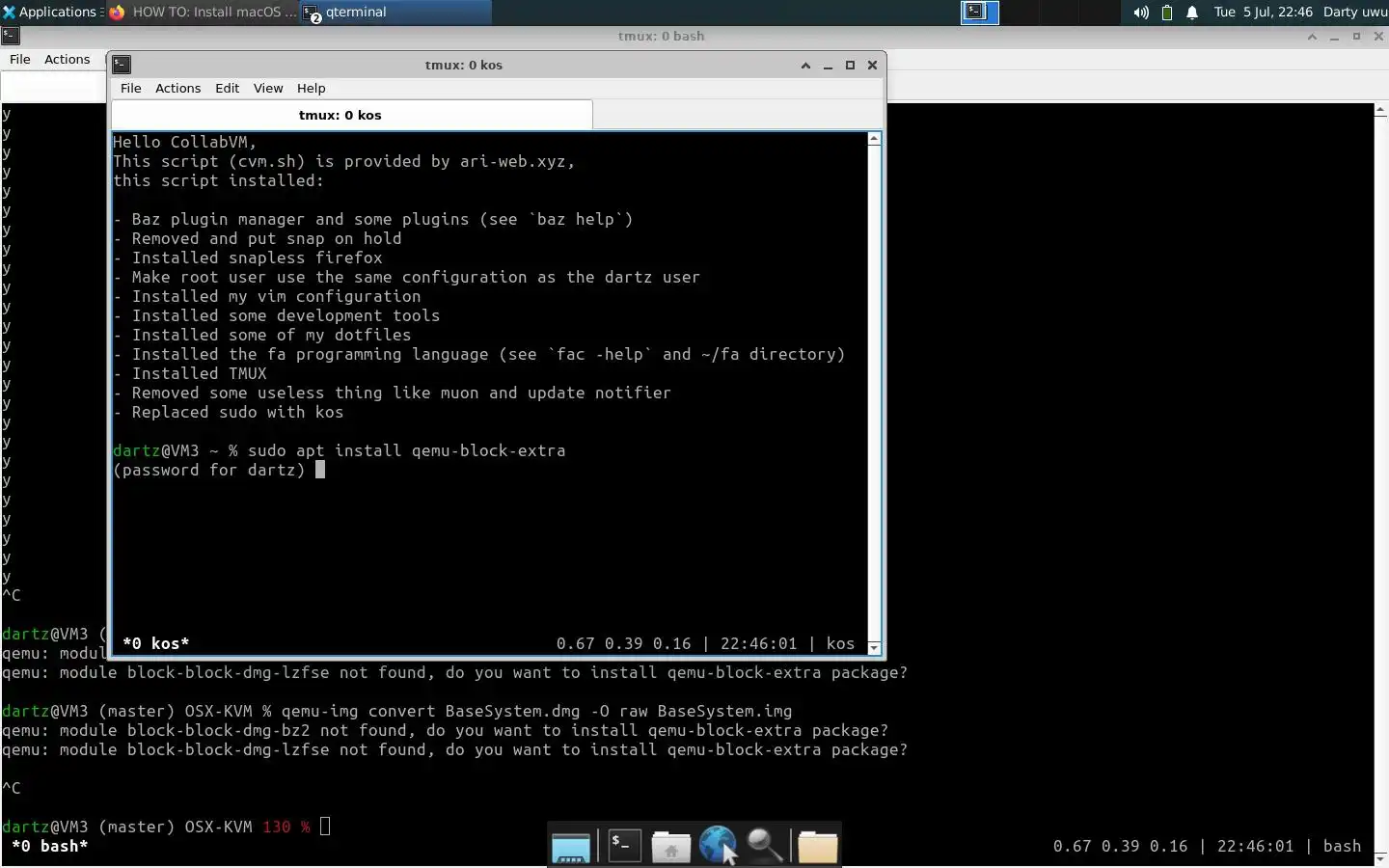Open View menu in tmux kos window
Screen dimensions: 1389x868
(268, 88)
